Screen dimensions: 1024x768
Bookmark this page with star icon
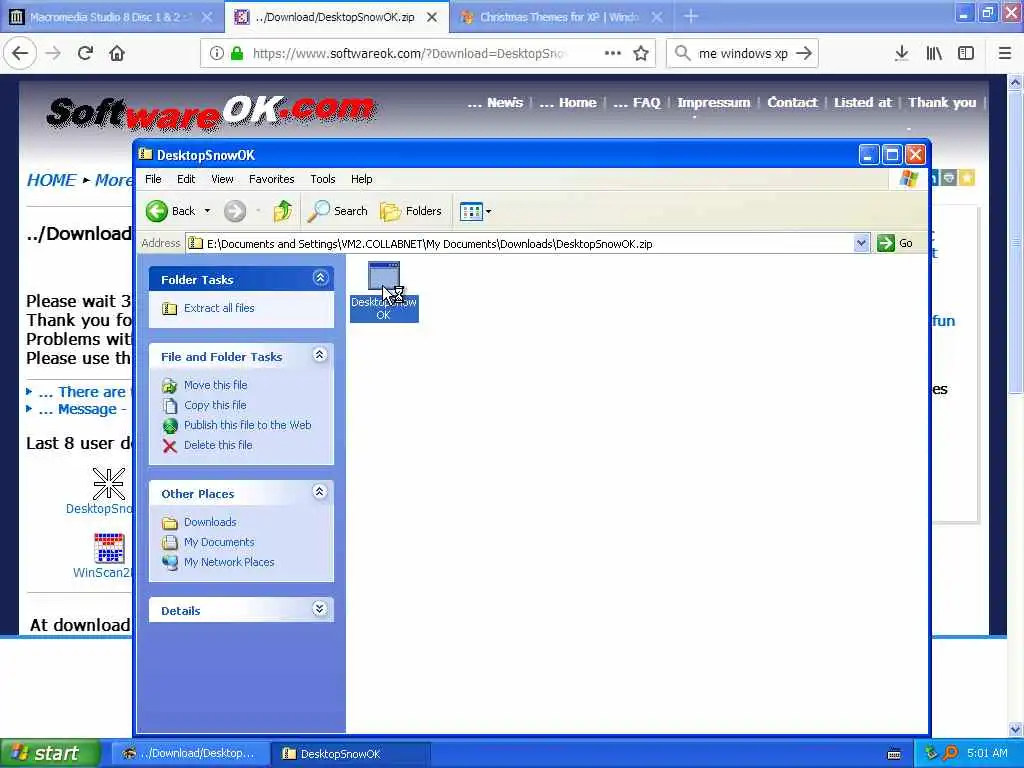pos(641,53)
